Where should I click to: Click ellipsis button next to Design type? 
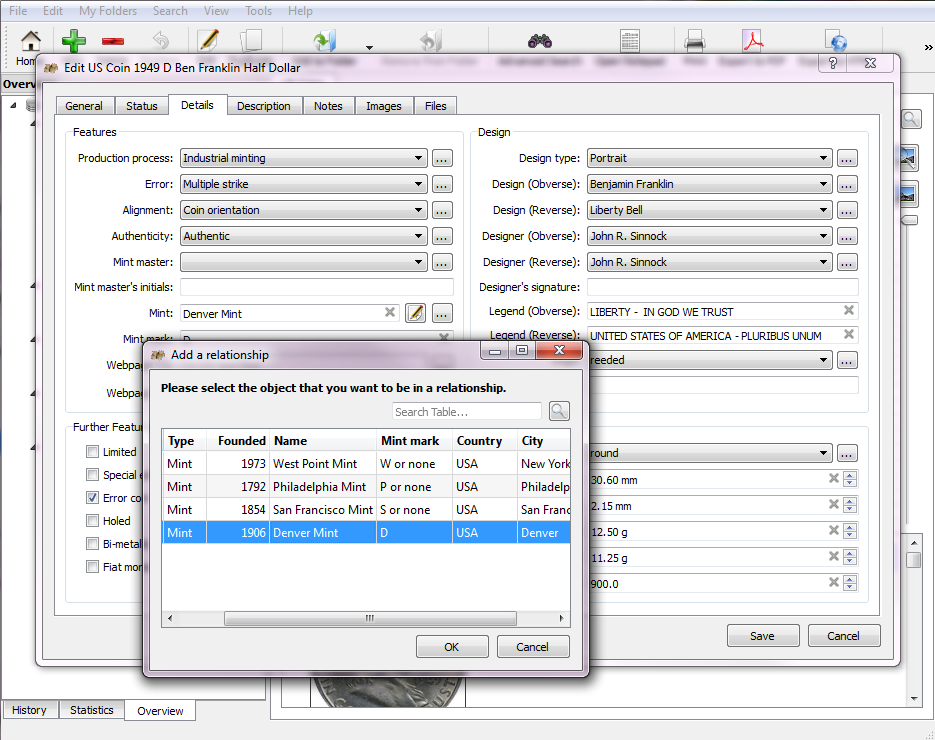[x=847, y=158]
